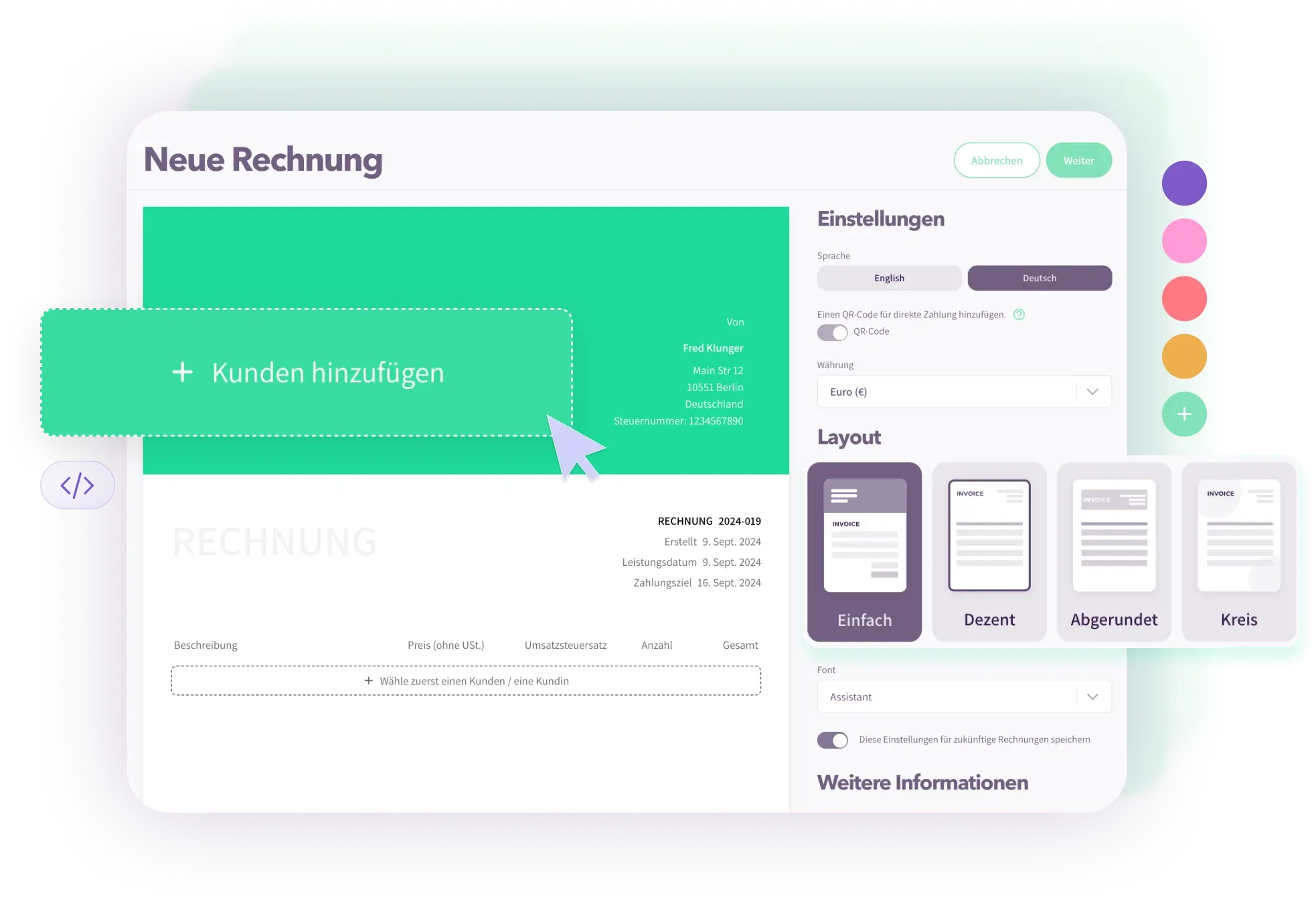
Task: Click the embed/code icon on left side
Action: pyautogui.click(x=78, y=486)
